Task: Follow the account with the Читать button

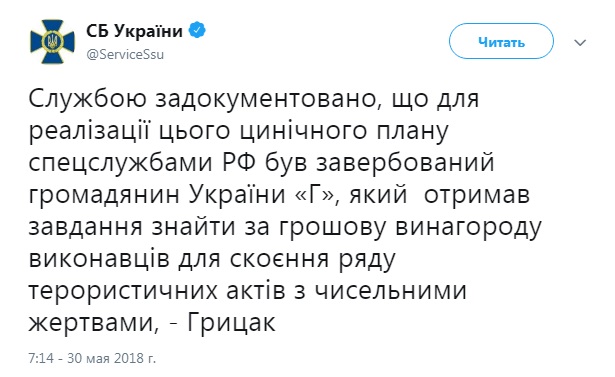Action: coord(501,41)
